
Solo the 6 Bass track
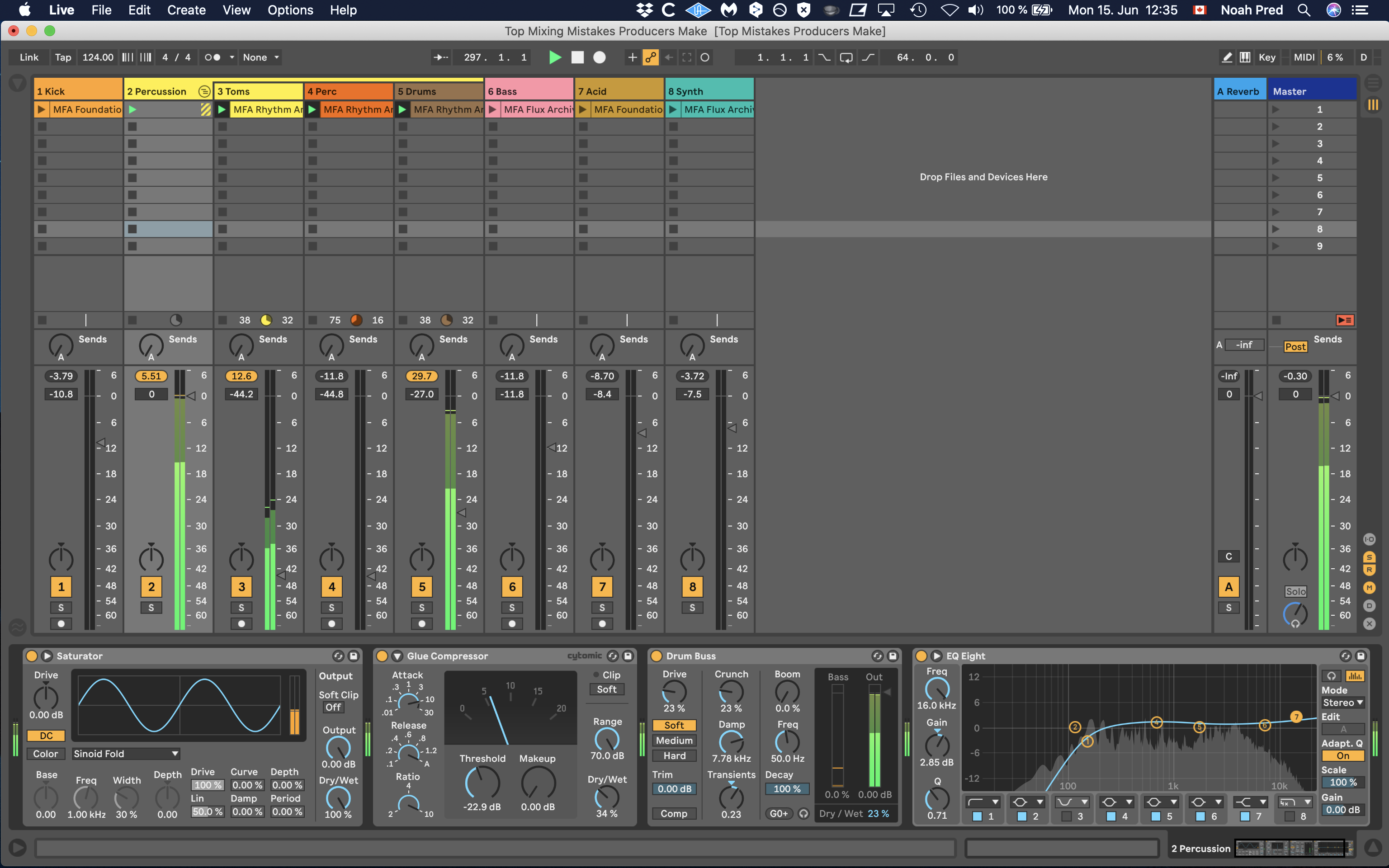511,607
